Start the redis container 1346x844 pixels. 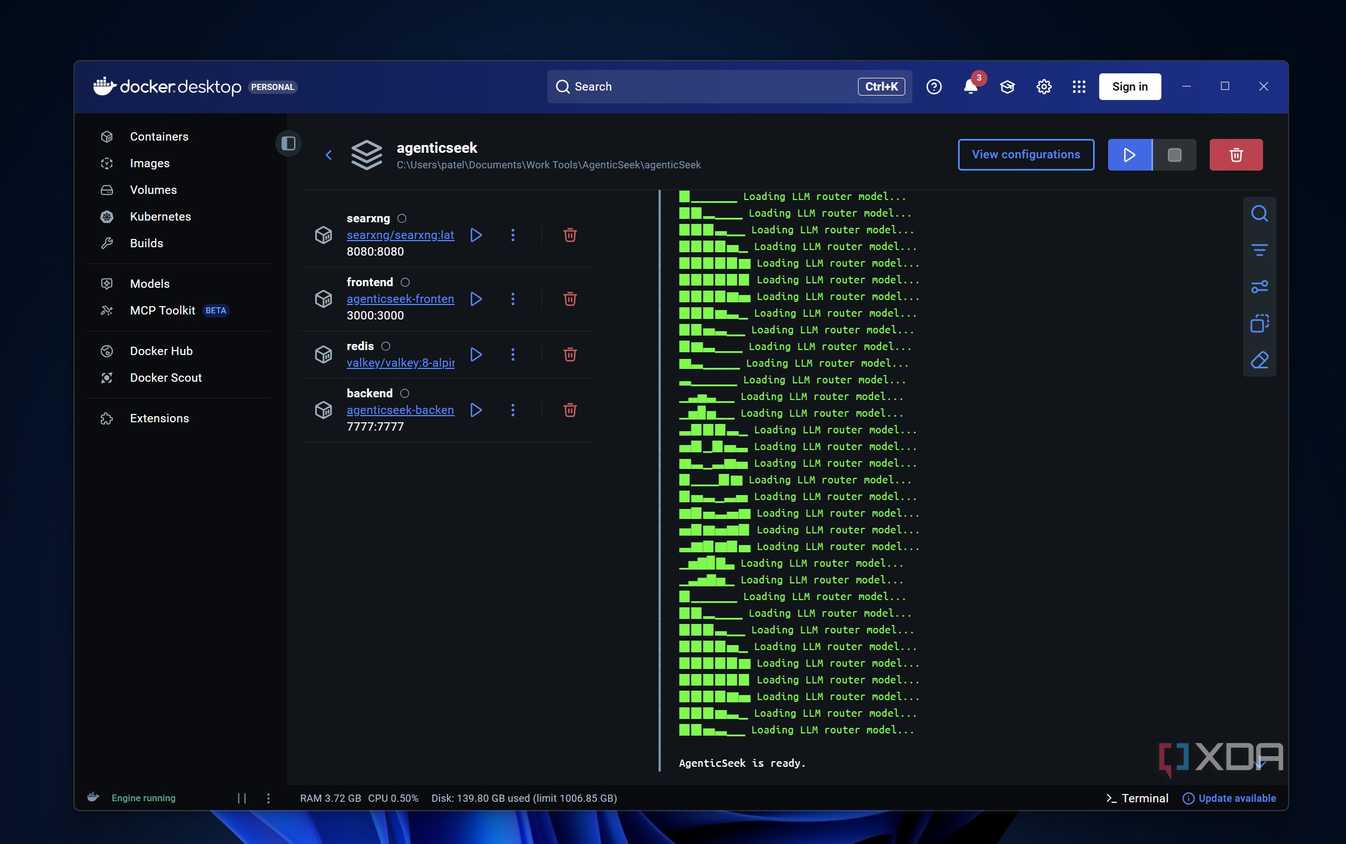coord(476,355)
